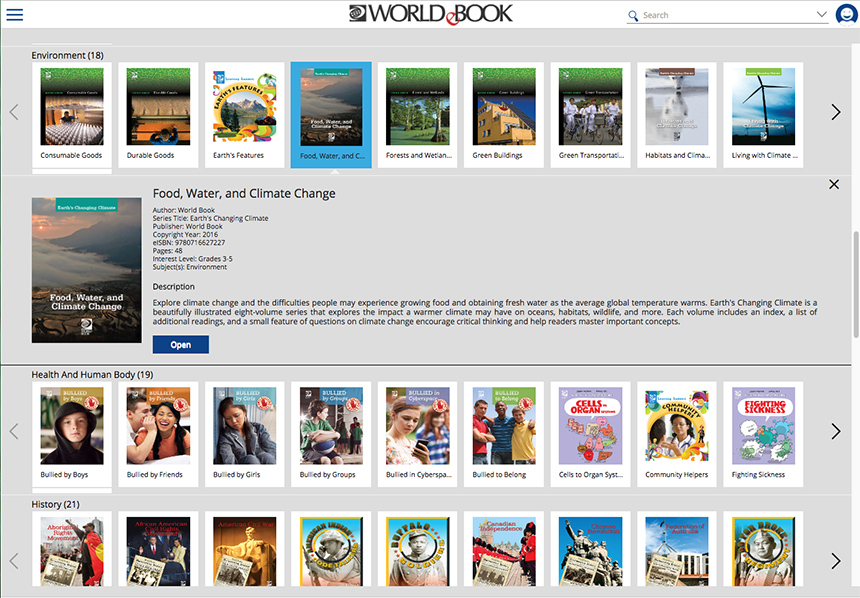Image resolution: width=860 pixels, height=598 pixels.
Task: Show previous History books
Action: pos(14,561)
